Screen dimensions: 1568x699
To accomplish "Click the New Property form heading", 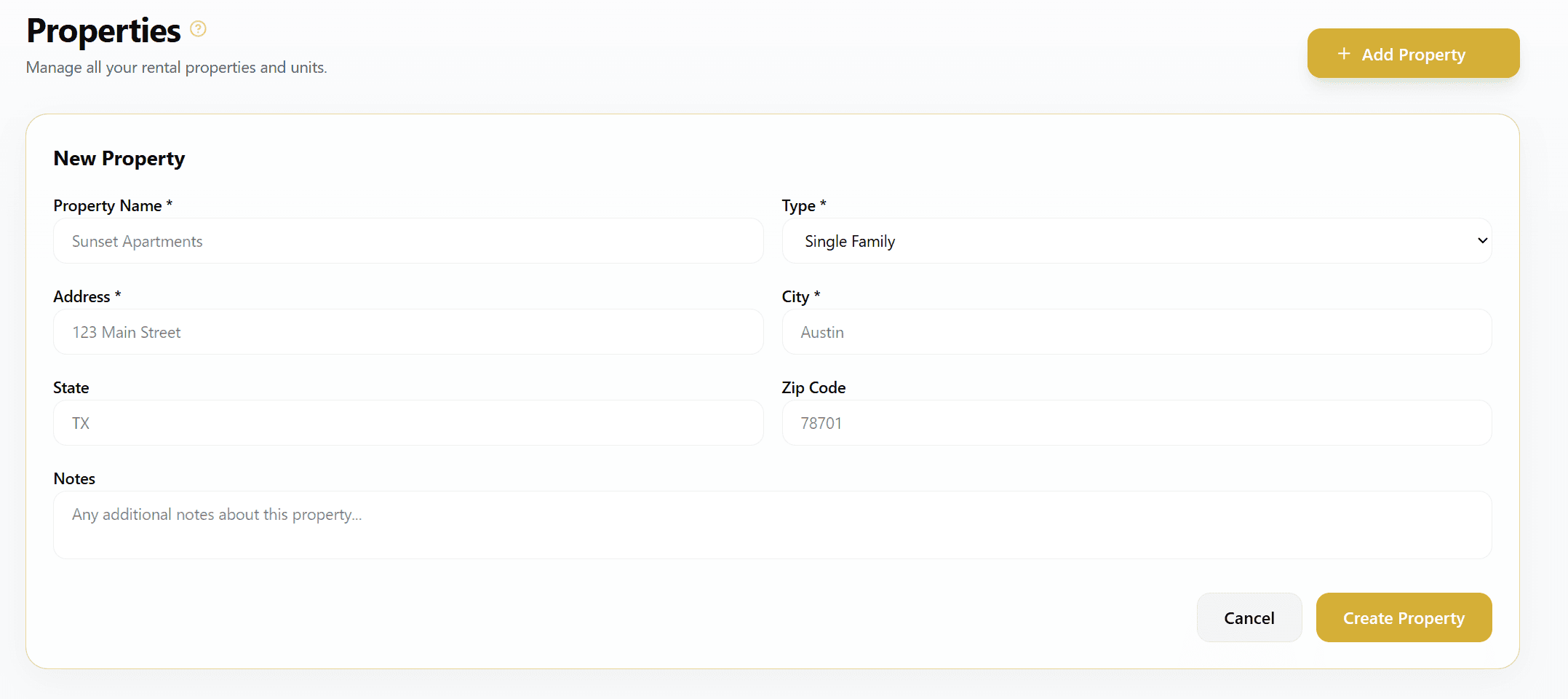I will click(x=119, y=159).
